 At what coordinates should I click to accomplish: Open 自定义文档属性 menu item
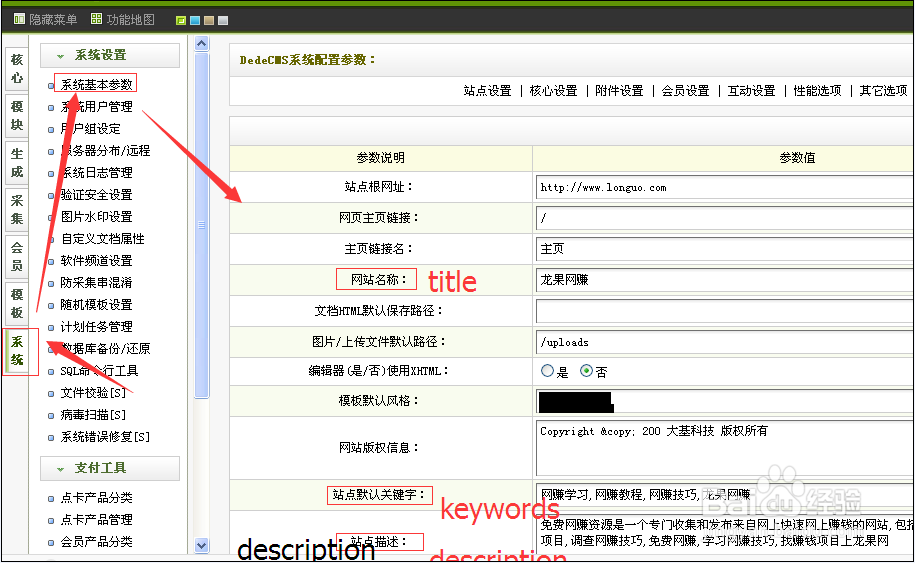point(103,239)
